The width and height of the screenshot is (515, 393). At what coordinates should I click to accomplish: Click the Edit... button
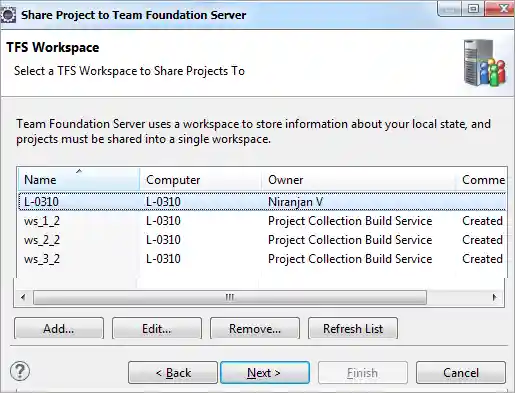coord(157,329)
